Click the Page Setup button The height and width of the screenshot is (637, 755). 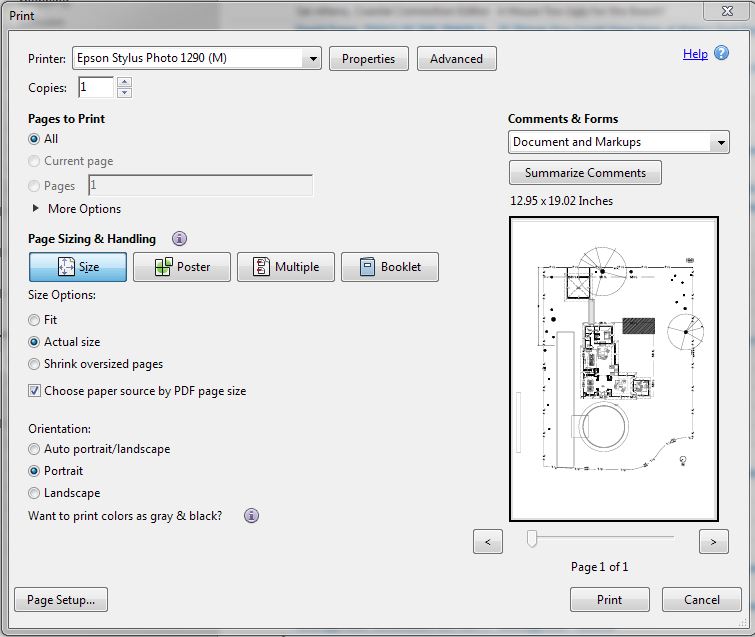click(x=61, y=600)
